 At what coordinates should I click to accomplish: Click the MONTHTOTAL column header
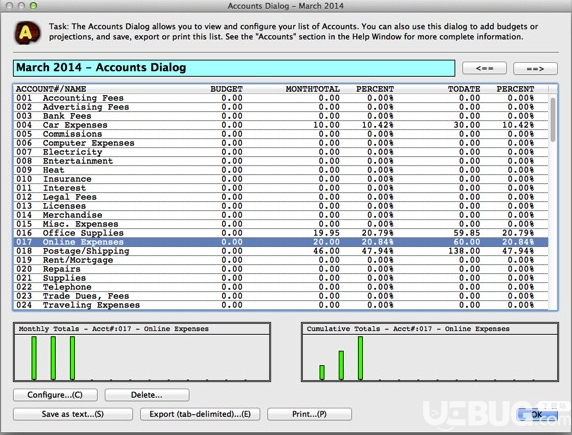point(313,89)
